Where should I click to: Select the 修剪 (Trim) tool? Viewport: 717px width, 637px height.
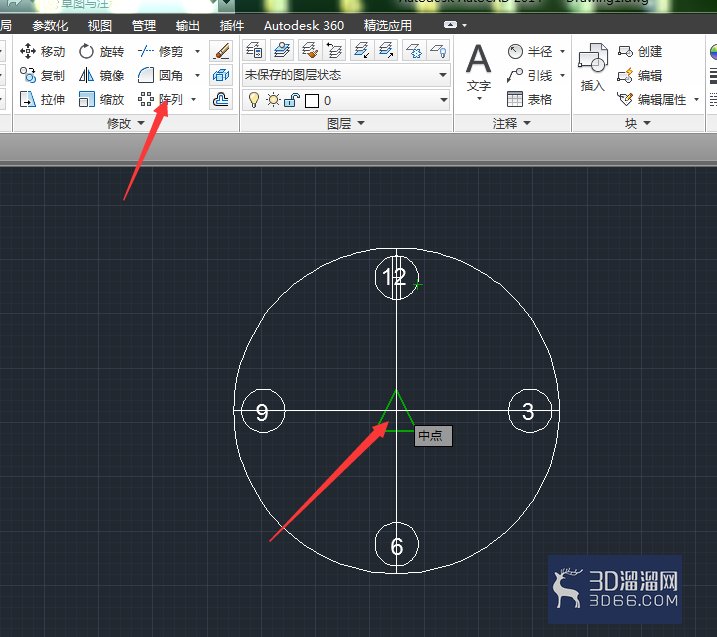161,51
